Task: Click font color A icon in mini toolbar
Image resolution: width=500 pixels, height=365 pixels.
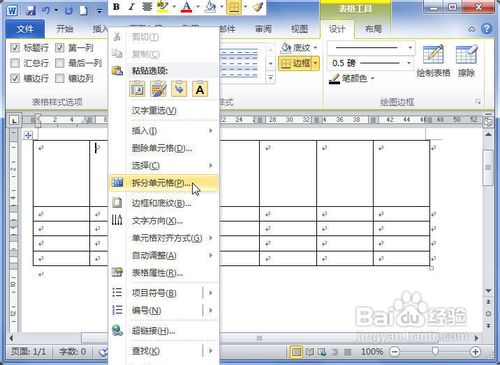Action: pos(186,7)
